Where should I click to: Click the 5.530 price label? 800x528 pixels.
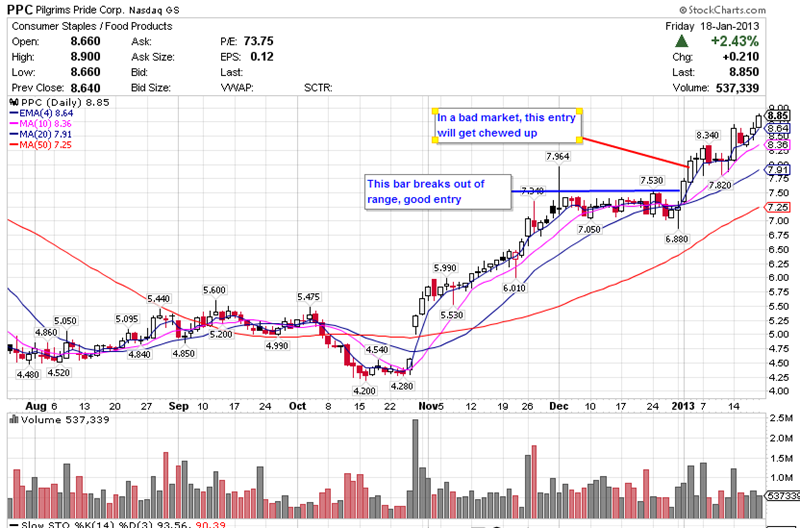click(452, 315)
